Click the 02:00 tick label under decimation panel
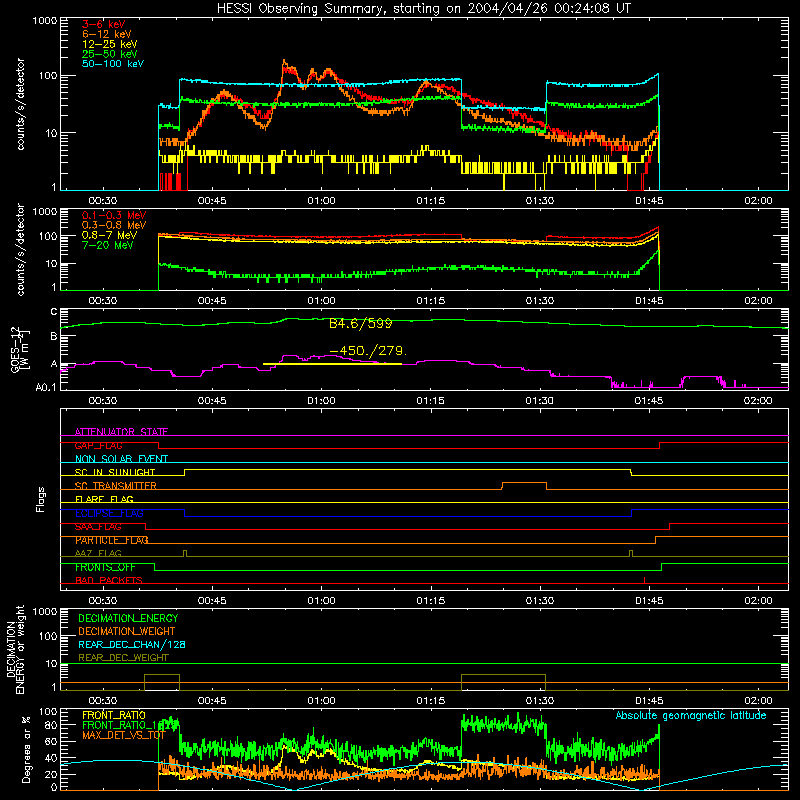 point(758,701)
